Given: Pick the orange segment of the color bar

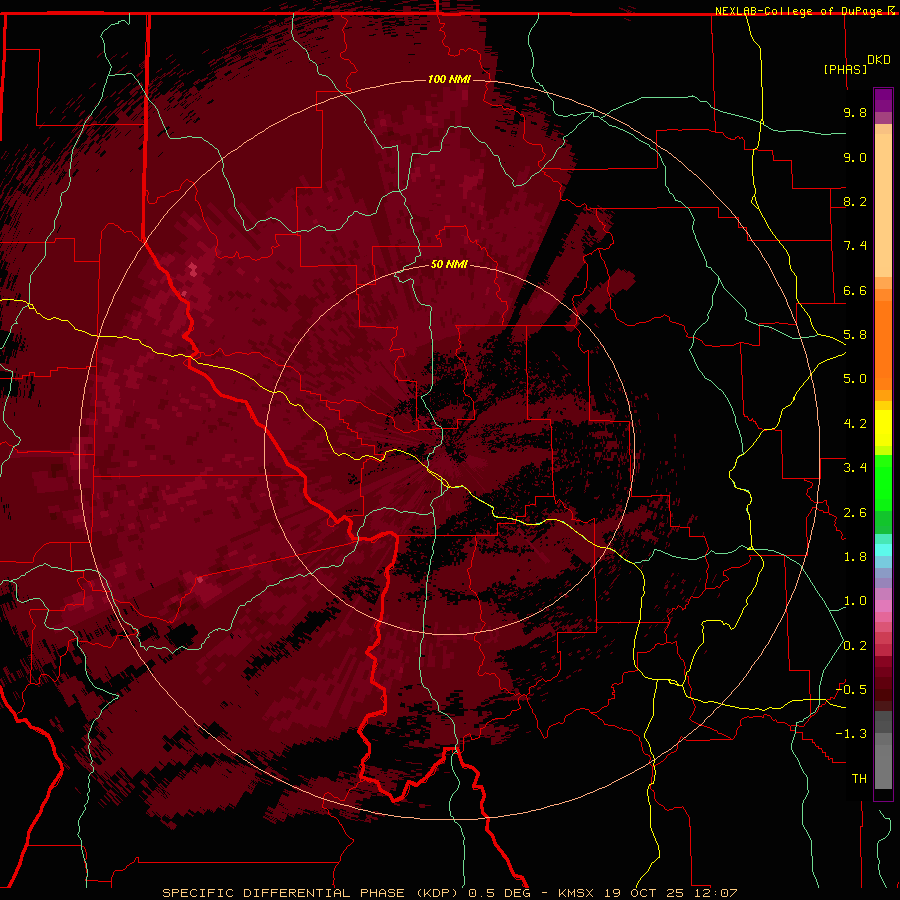Looking at the screenshot, I should tap(883, 345).
